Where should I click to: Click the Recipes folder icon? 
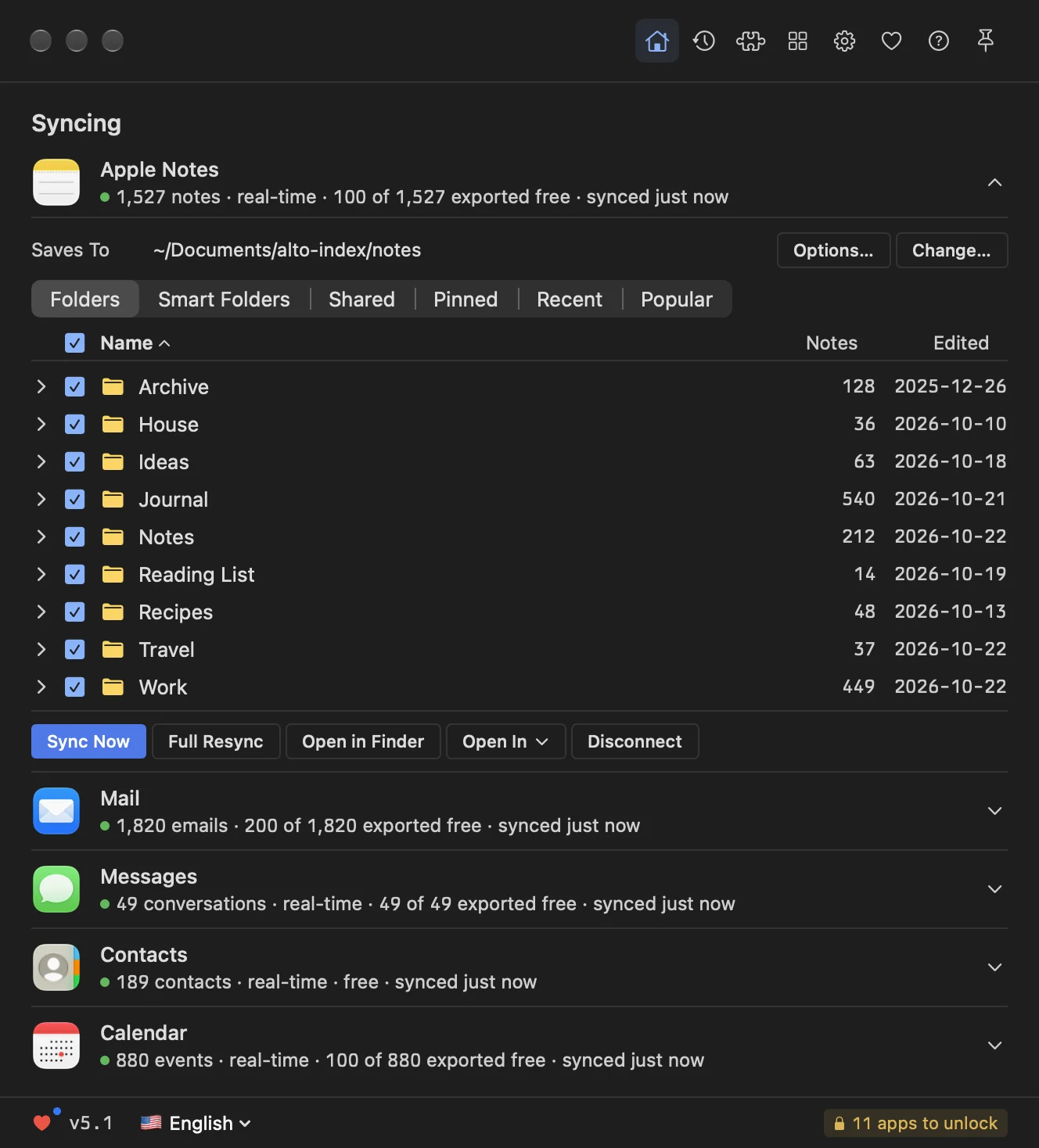coord(113,612)
